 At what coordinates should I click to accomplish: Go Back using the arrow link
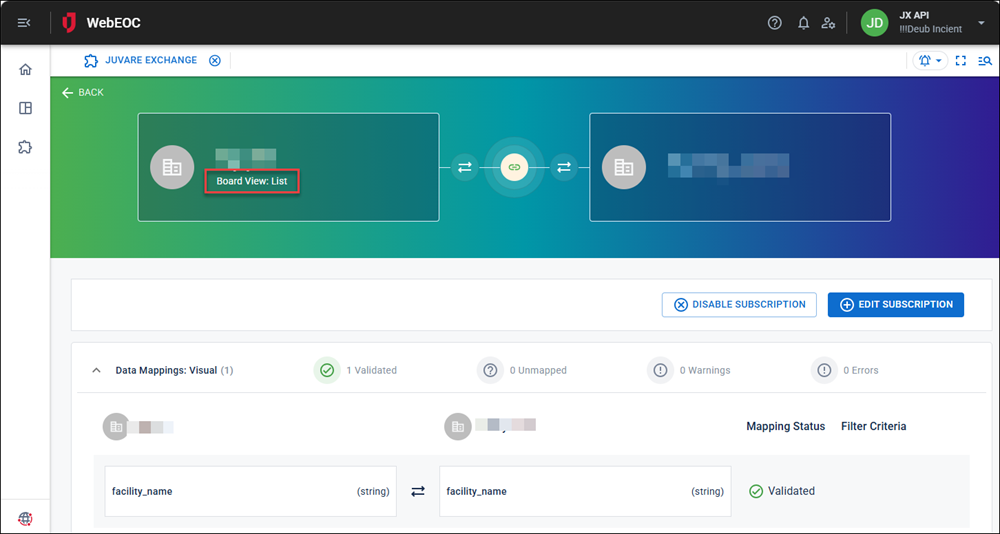82,93
